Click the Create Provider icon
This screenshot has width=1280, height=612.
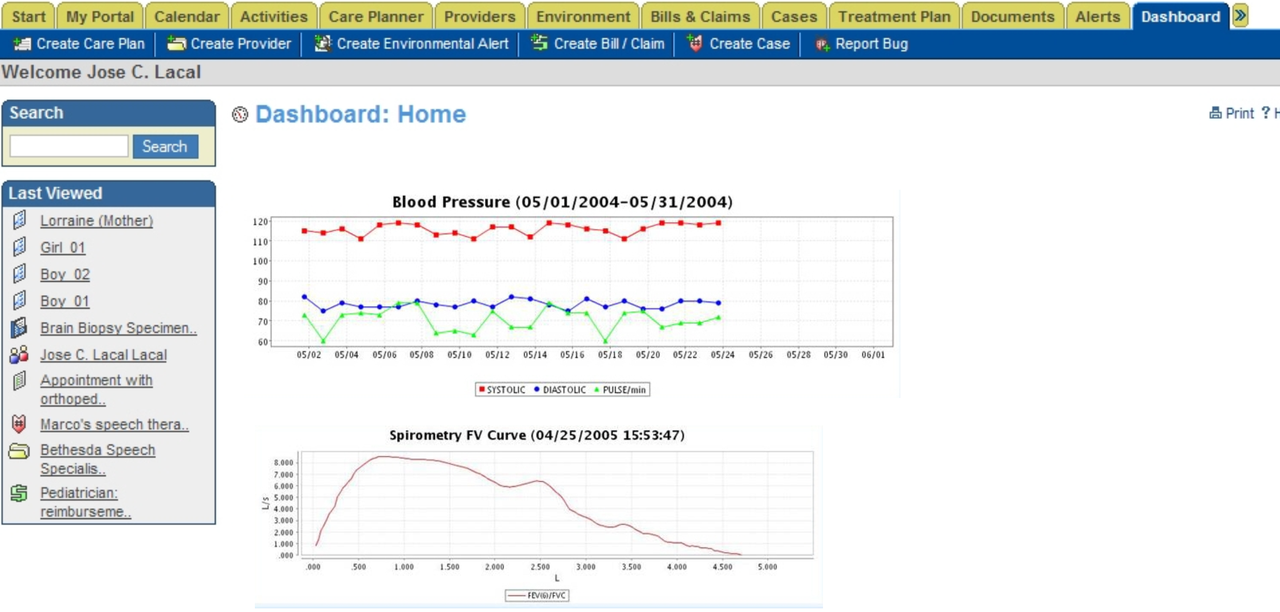(178, 44)
